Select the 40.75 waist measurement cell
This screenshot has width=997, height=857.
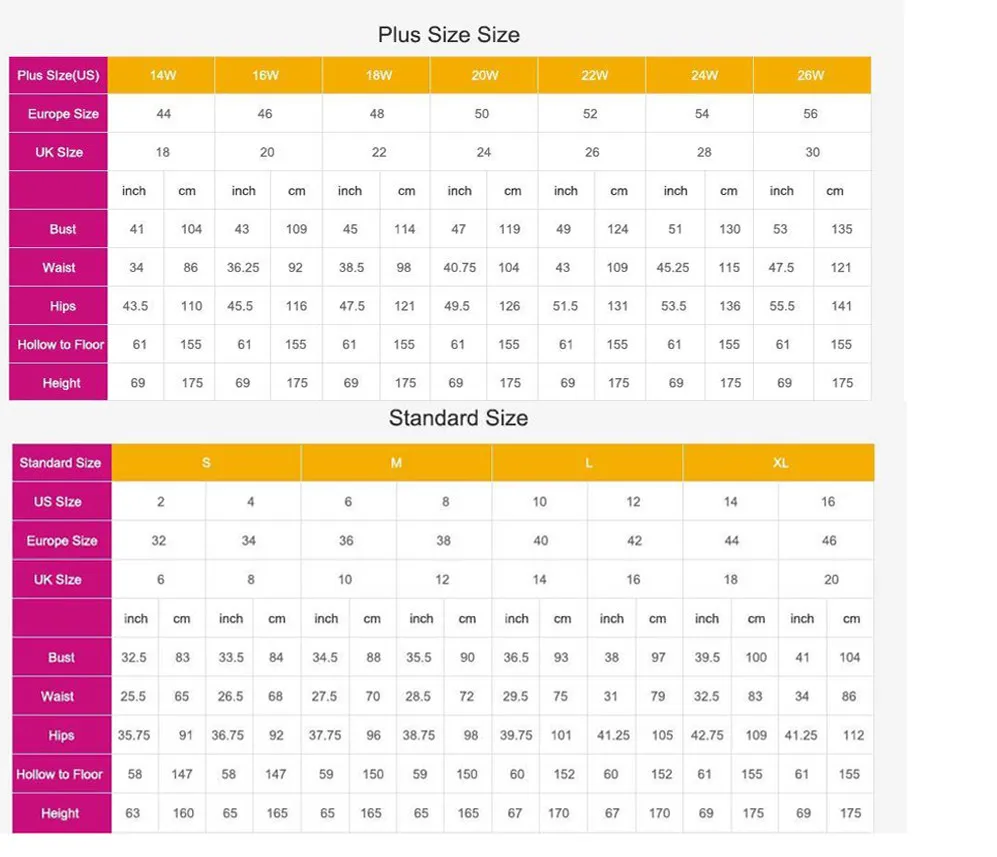pyautogui.click(x=459, y=268)
